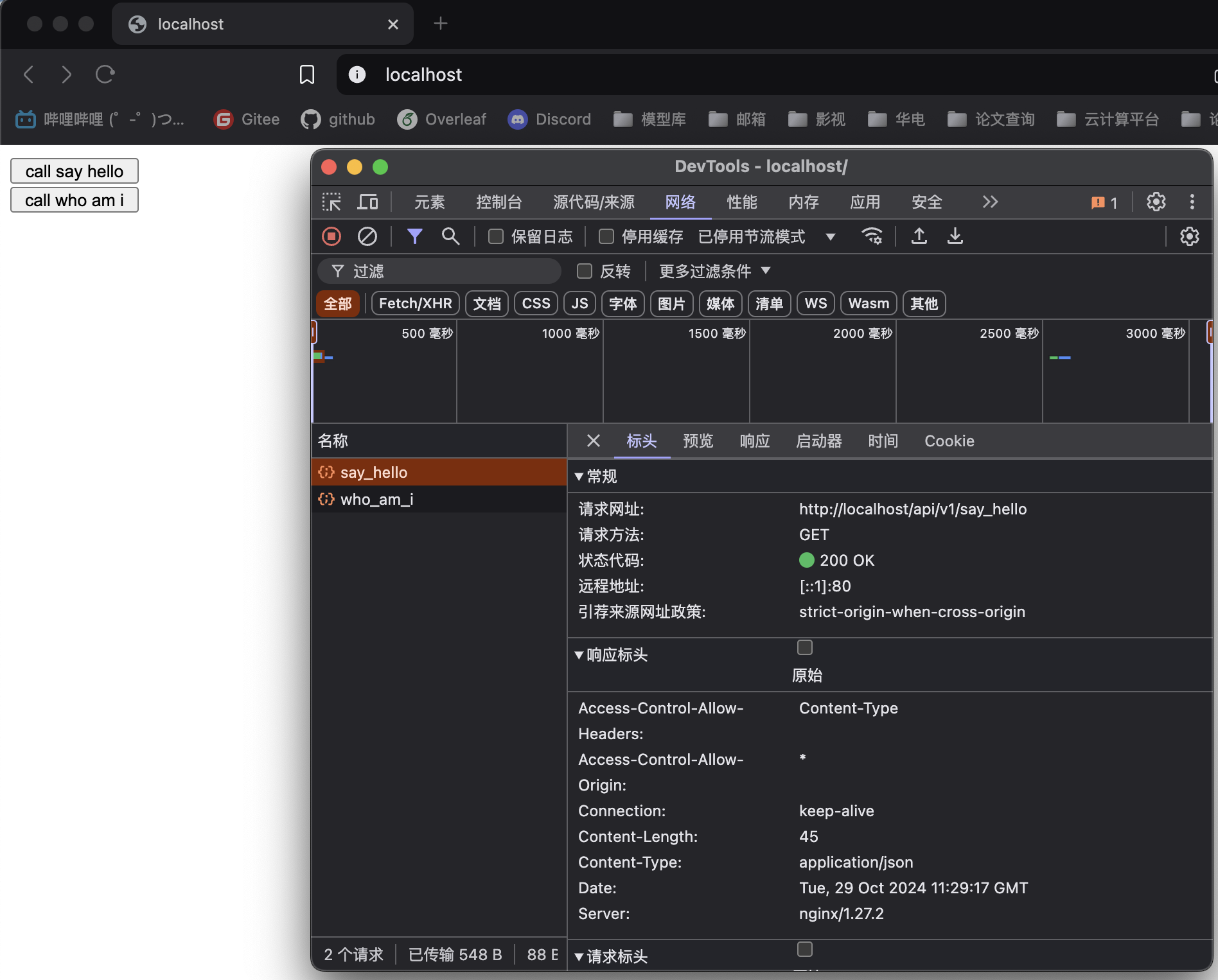Screen dimensions: 1218x980
Task: Check the 停用缓存 checkbox
Action: click(x=606, y=237)
